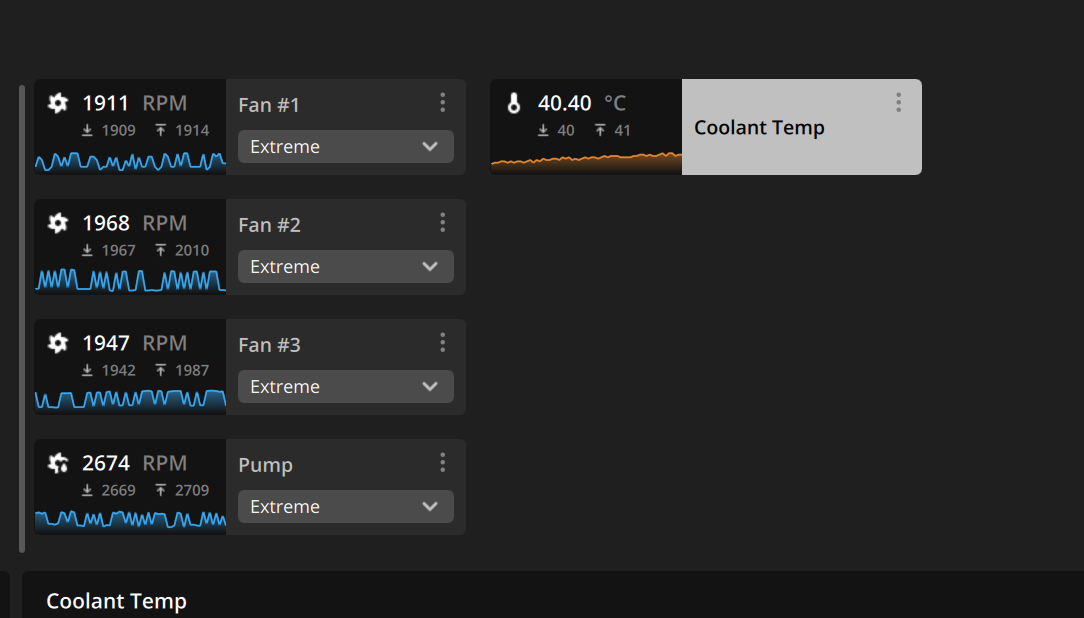Click the Fan #2 fan icon
The image size is (1084, 618).
click(58, 223)
